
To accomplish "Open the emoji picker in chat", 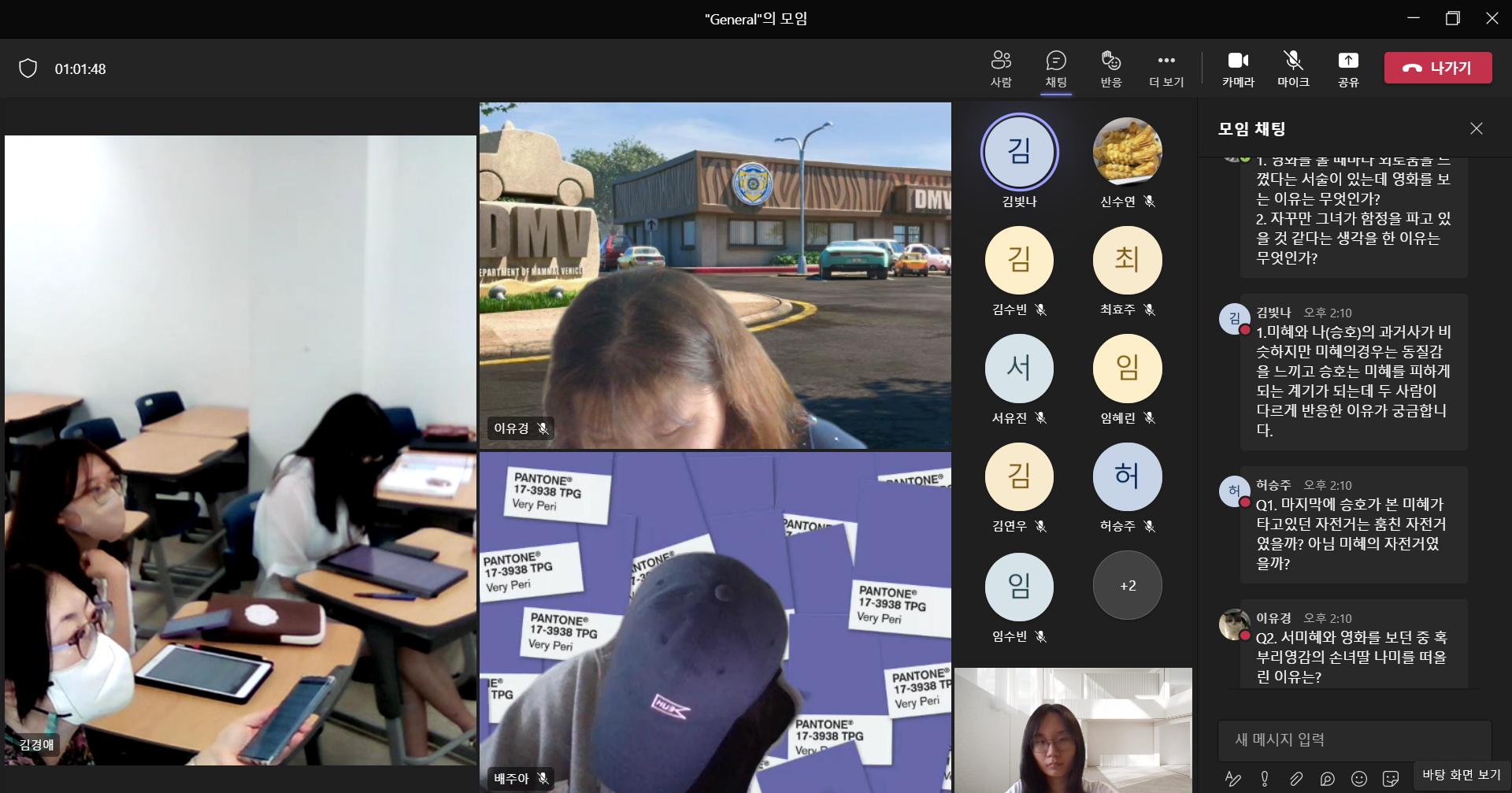I will click(1359, 779).
